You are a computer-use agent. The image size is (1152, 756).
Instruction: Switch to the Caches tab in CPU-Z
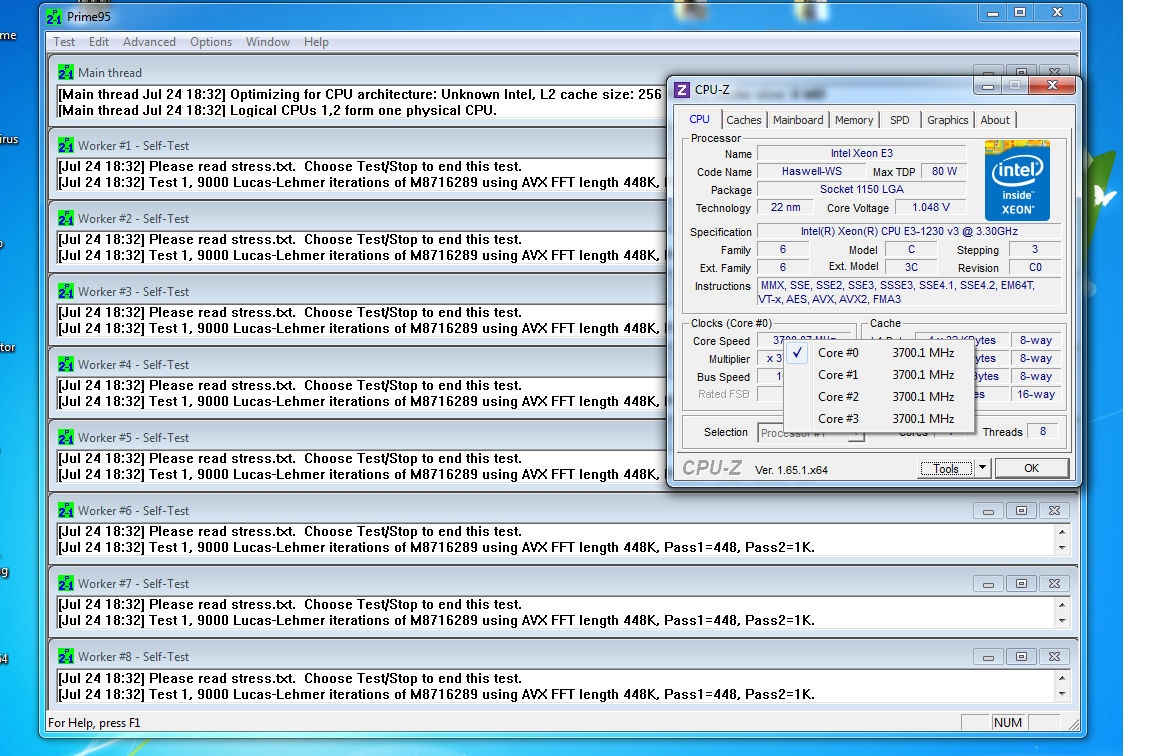point(744,120)
